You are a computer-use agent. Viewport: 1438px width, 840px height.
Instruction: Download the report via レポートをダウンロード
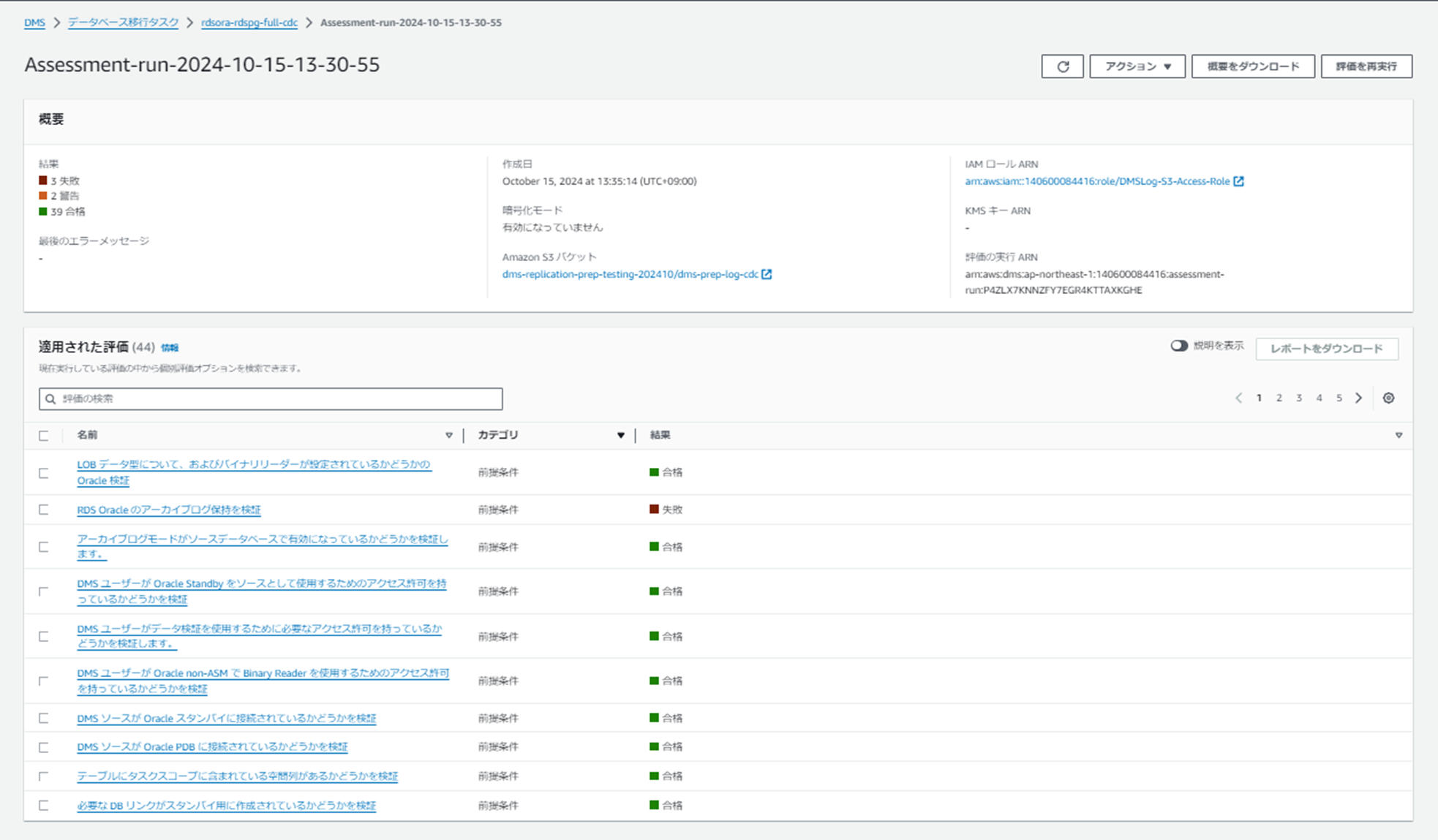[1326, 349]
